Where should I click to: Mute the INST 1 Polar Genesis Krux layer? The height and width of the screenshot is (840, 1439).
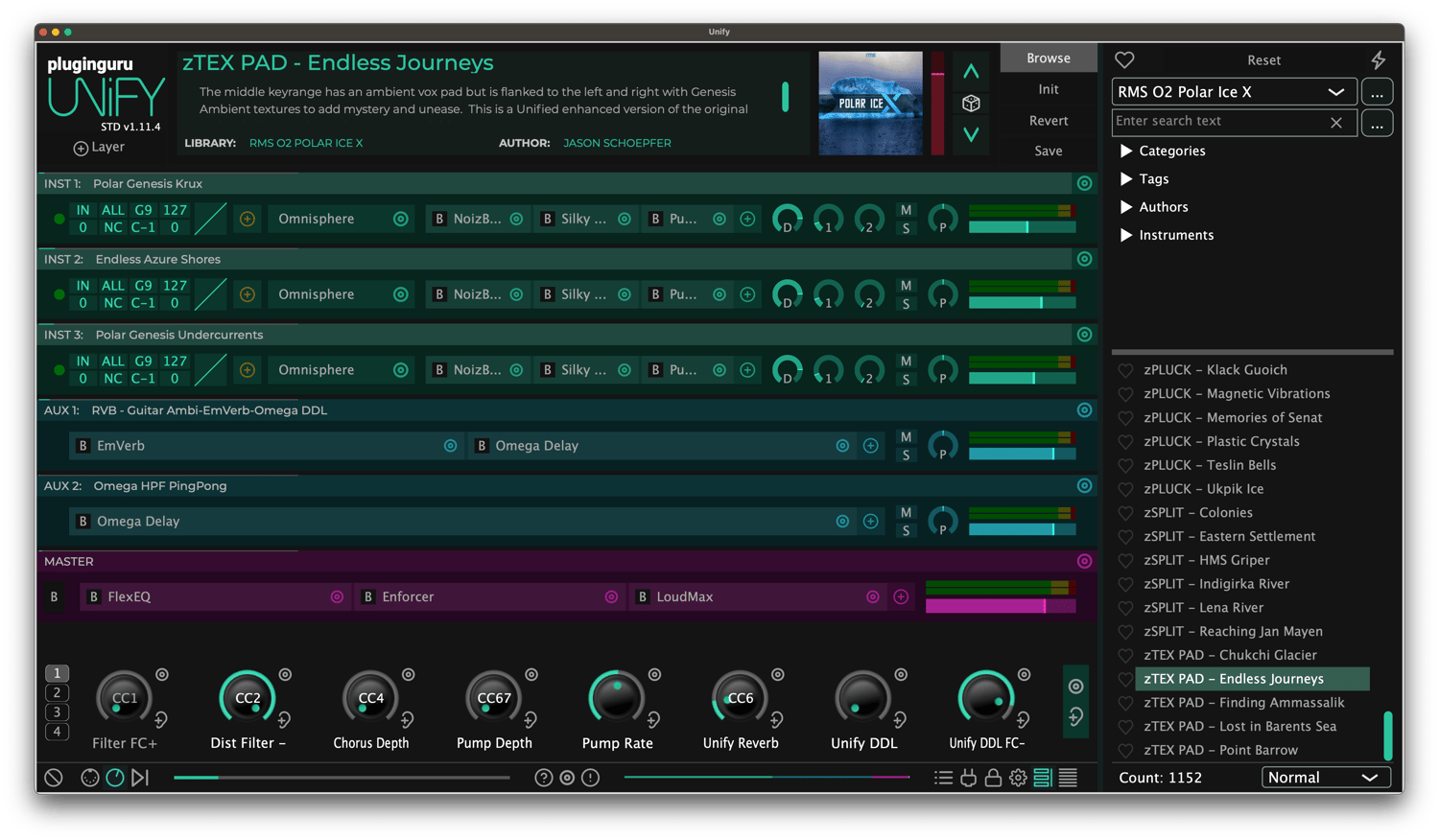tap(906, 210)
